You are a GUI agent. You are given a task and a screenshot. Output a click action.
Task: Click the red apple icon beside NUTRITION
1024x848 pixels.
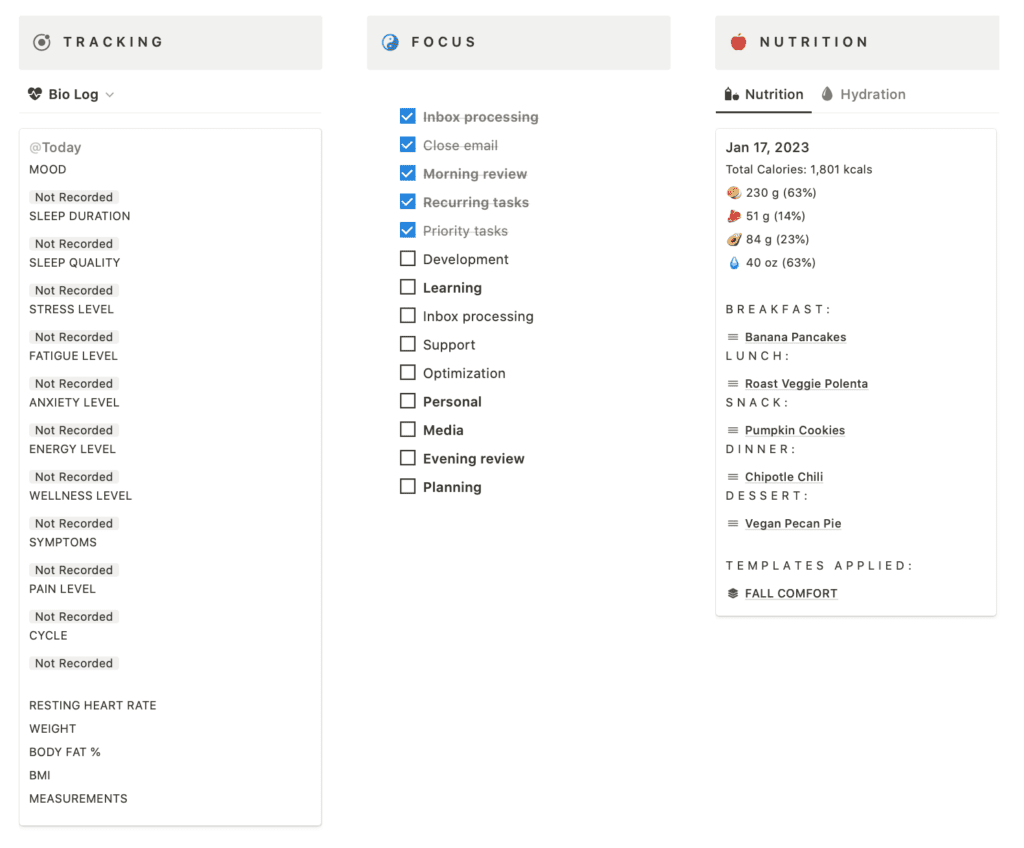(737, 42)
